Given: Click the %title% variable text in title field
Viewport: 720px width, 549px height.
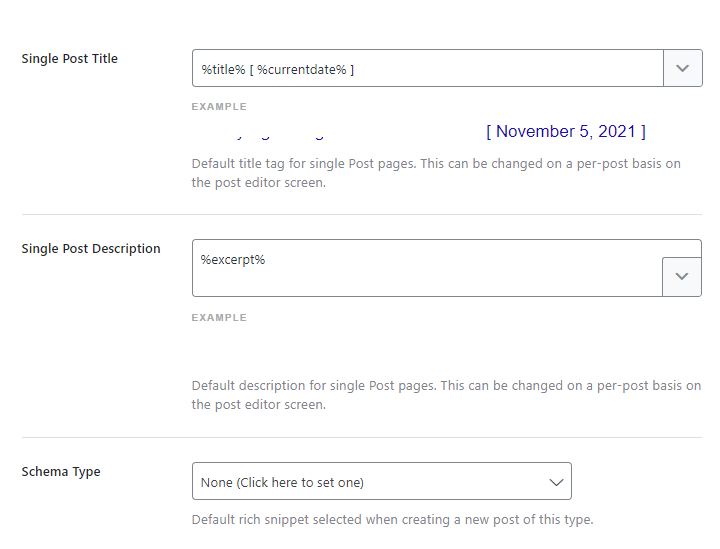Looking at the screenshot, I should point(223,69).
